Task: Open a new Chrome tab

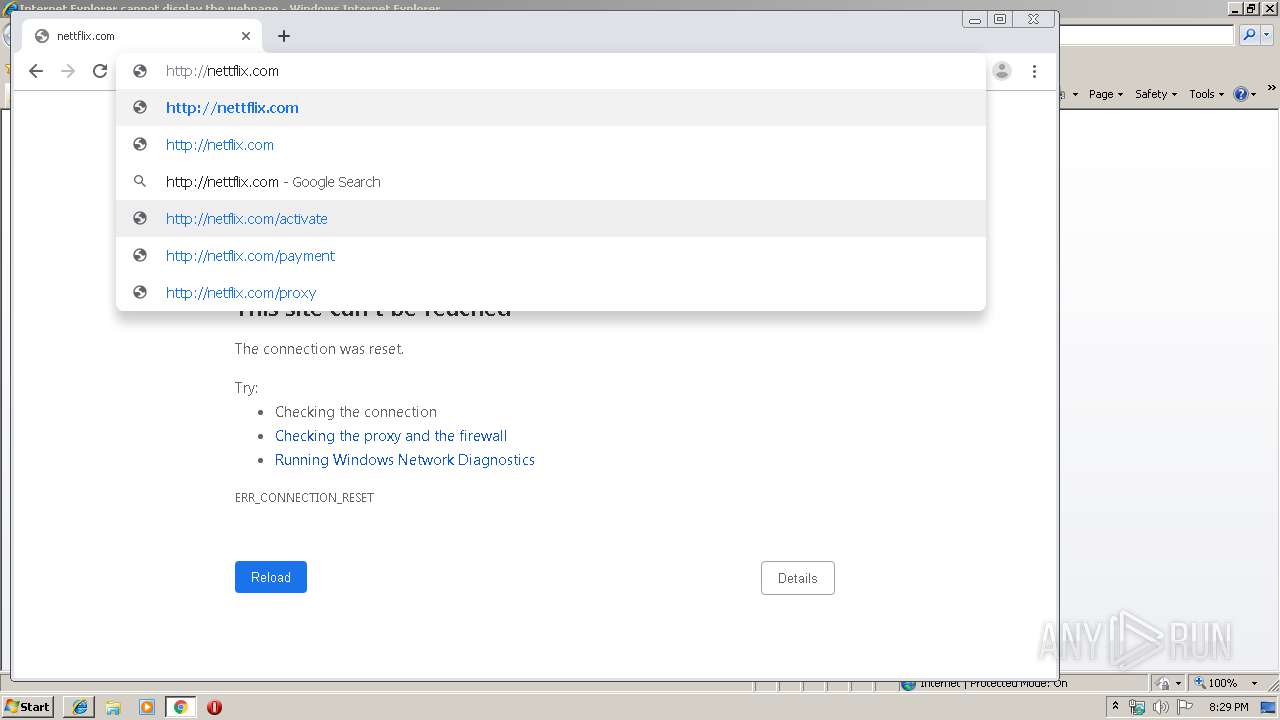Action: click(284, 36)
